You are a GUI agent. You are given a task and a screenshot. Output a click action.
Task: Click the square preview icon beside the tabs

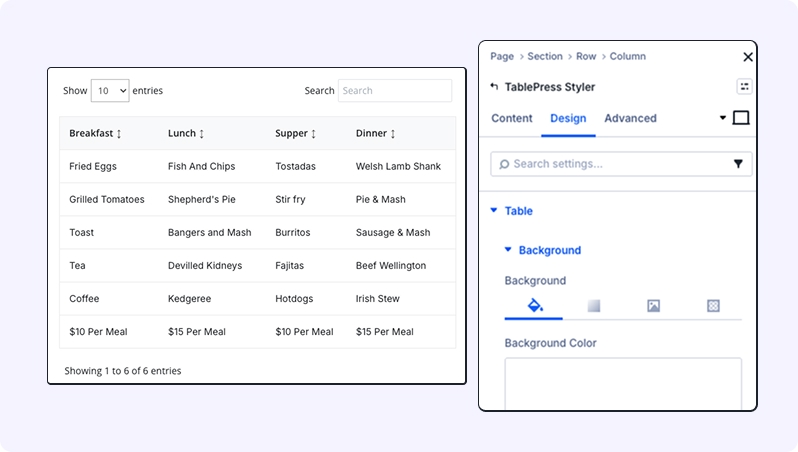741,118
